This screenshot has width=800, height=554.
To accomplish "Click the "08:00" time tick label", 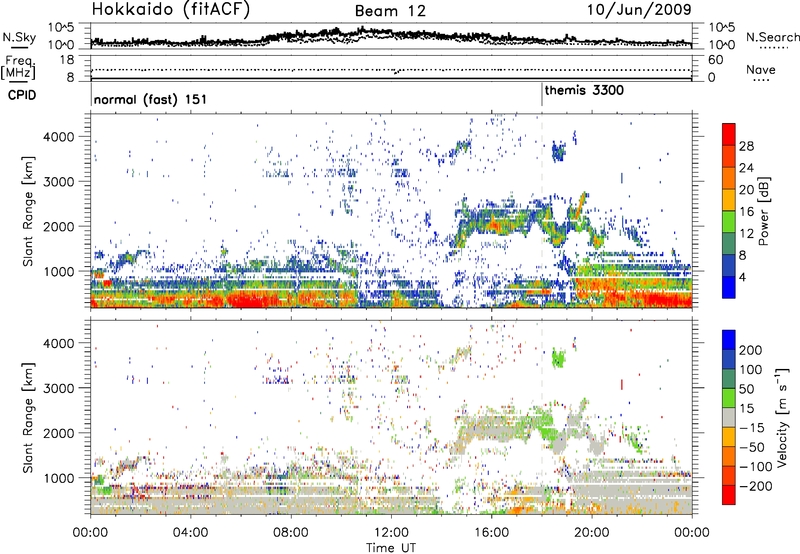I will click(x=291, y=533).
